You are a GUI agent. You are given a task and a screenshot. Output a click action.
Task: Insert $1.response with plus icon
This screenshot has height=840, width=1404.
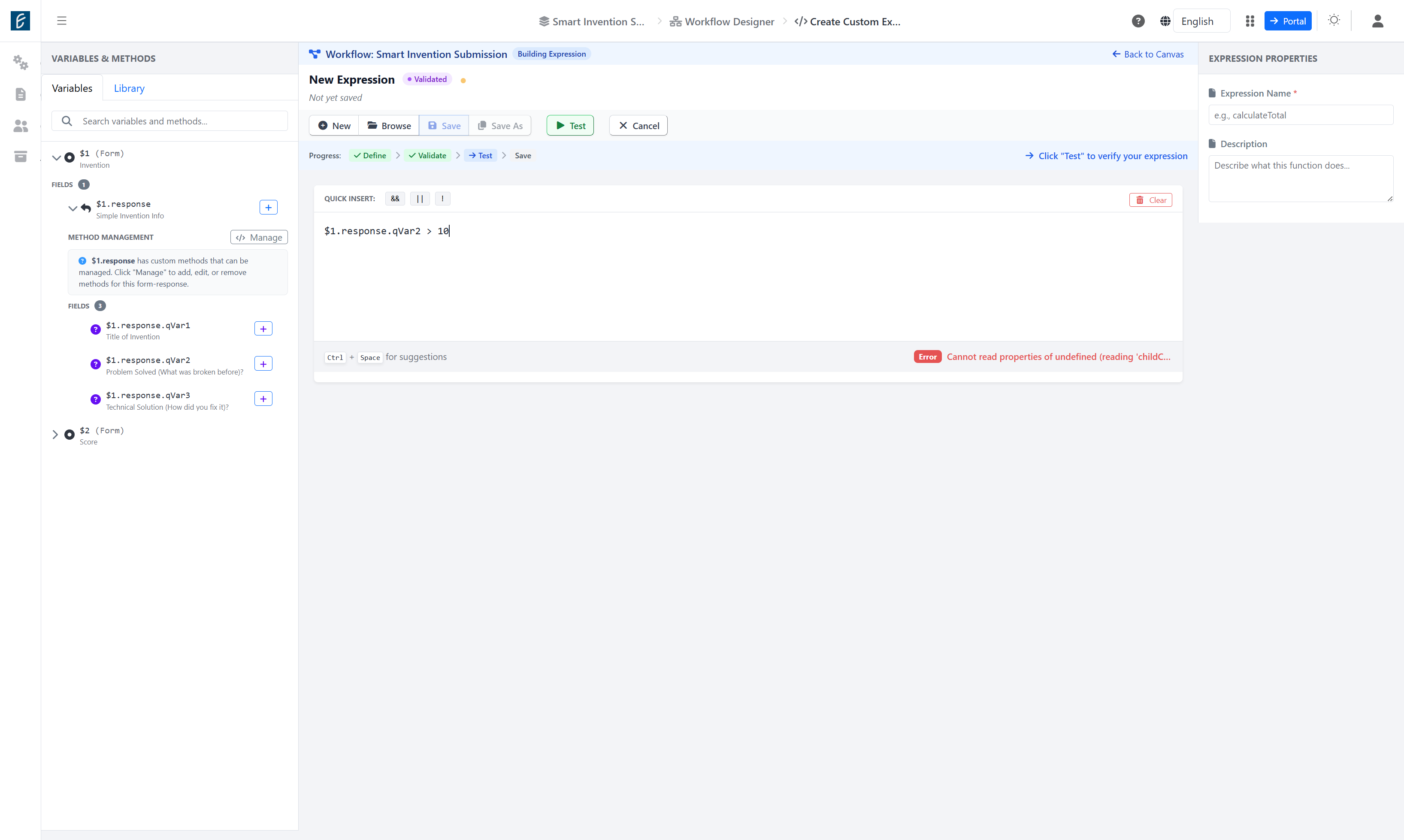click(x=268, y=207)
